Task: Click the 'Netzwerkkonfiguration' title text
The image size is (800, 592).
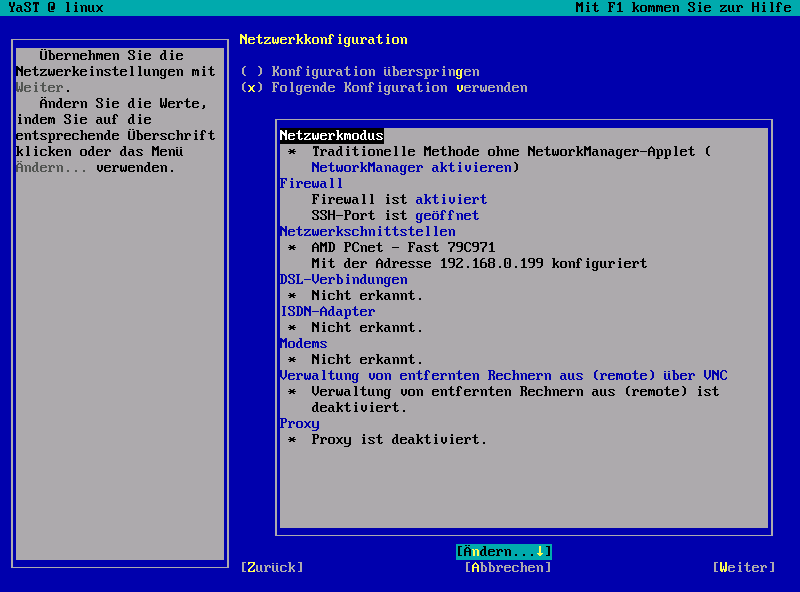Action: point(323,39)
